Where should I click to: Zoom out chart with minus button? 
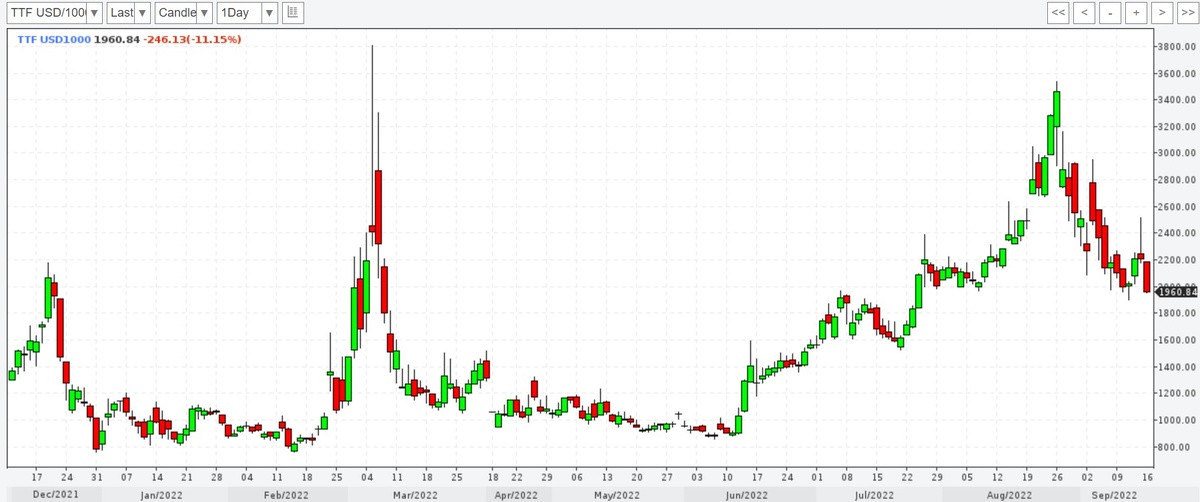pos(1110,13)
